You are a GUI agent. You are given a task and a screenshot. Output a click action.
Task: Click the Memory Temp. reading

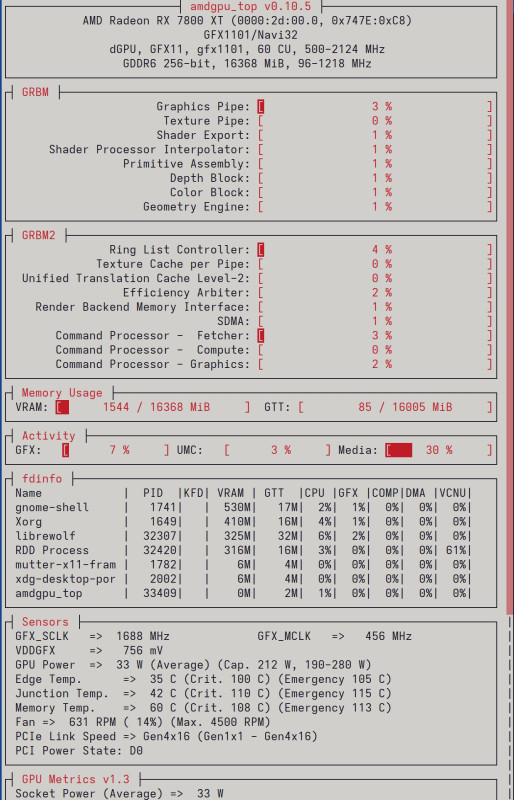click(x=203, y=707)
